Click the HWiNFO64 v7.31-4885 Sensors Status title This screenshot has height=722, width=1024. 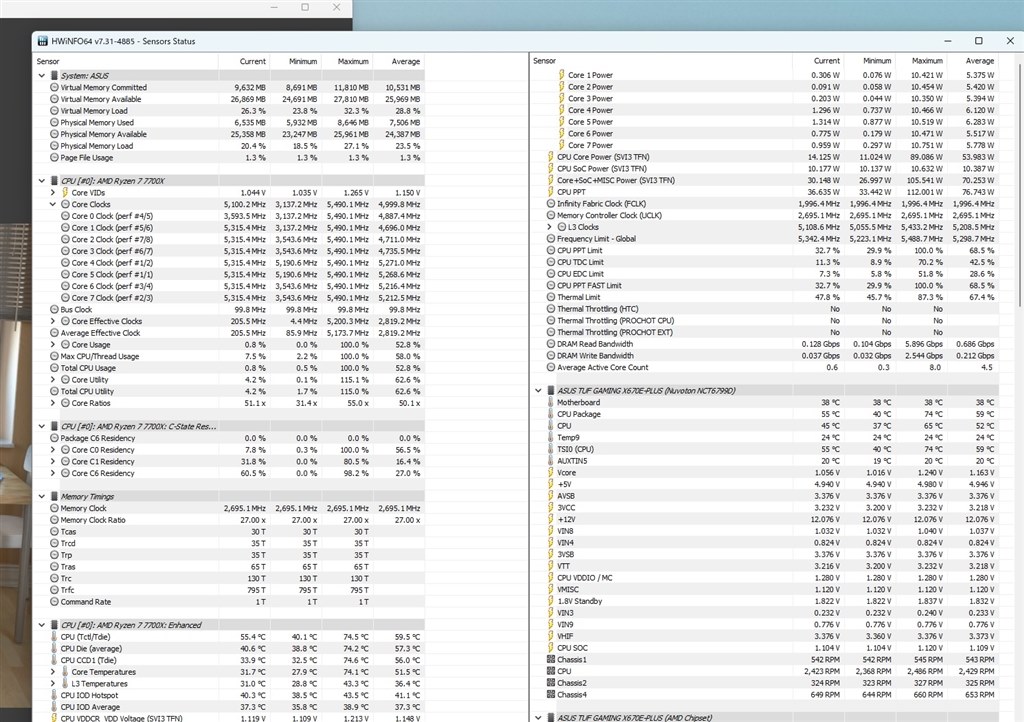[x=123, y=41]
